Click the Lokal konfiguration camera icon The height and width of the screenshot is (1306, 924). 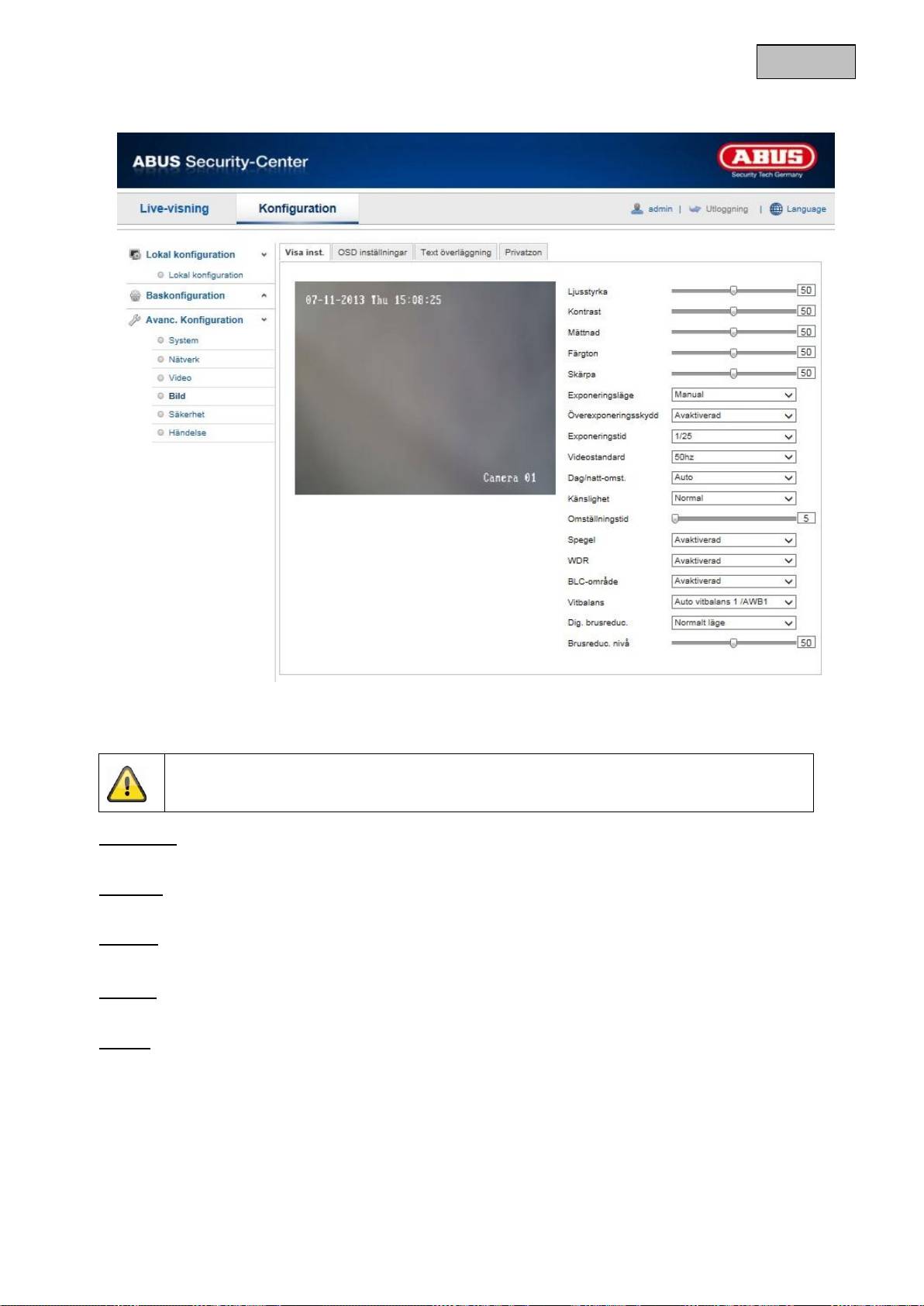(x=135, y=255)
